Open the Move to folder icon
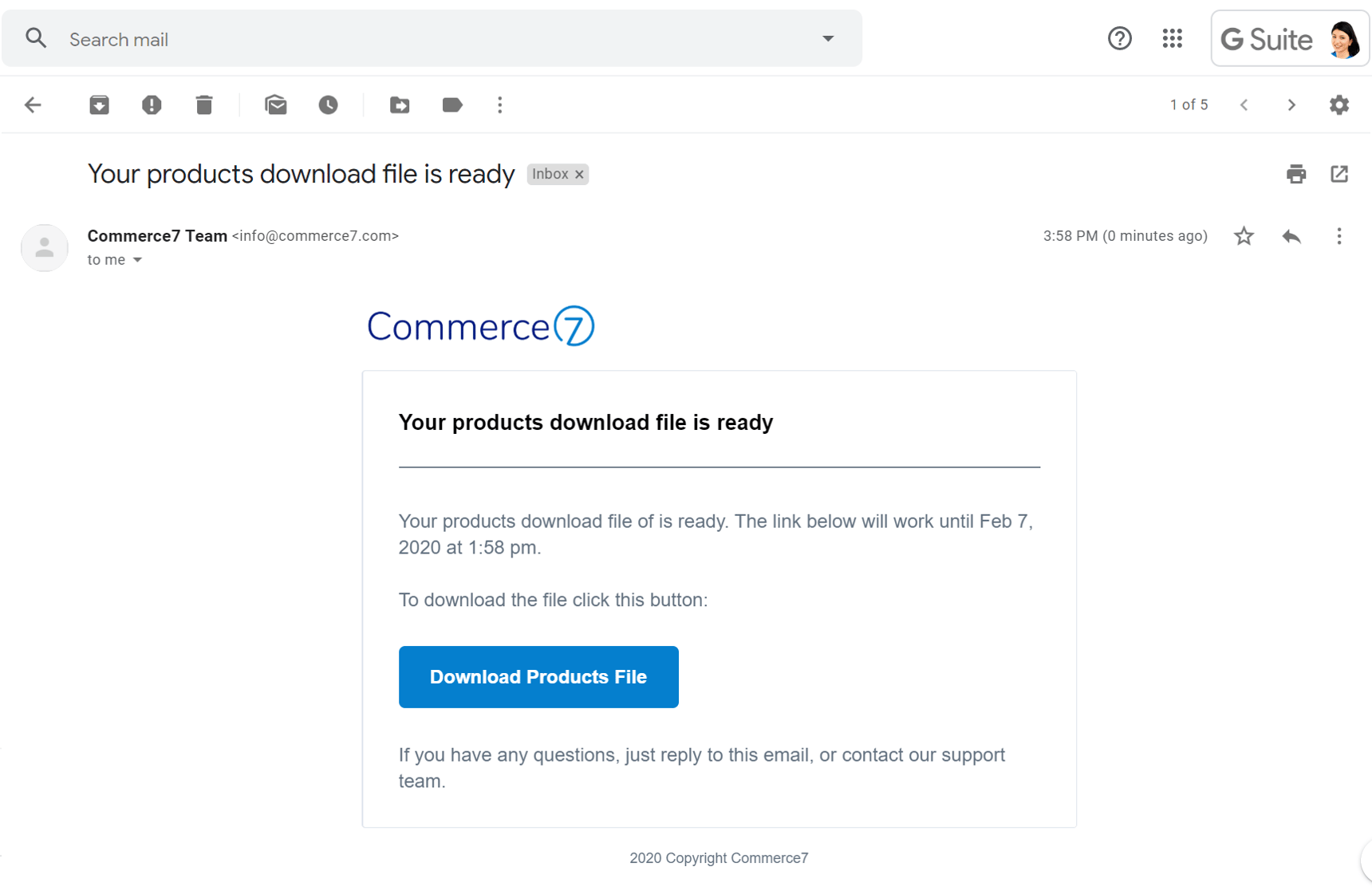Image resolution: width=1372 pixels, height=894 pixels. (400, 105)
